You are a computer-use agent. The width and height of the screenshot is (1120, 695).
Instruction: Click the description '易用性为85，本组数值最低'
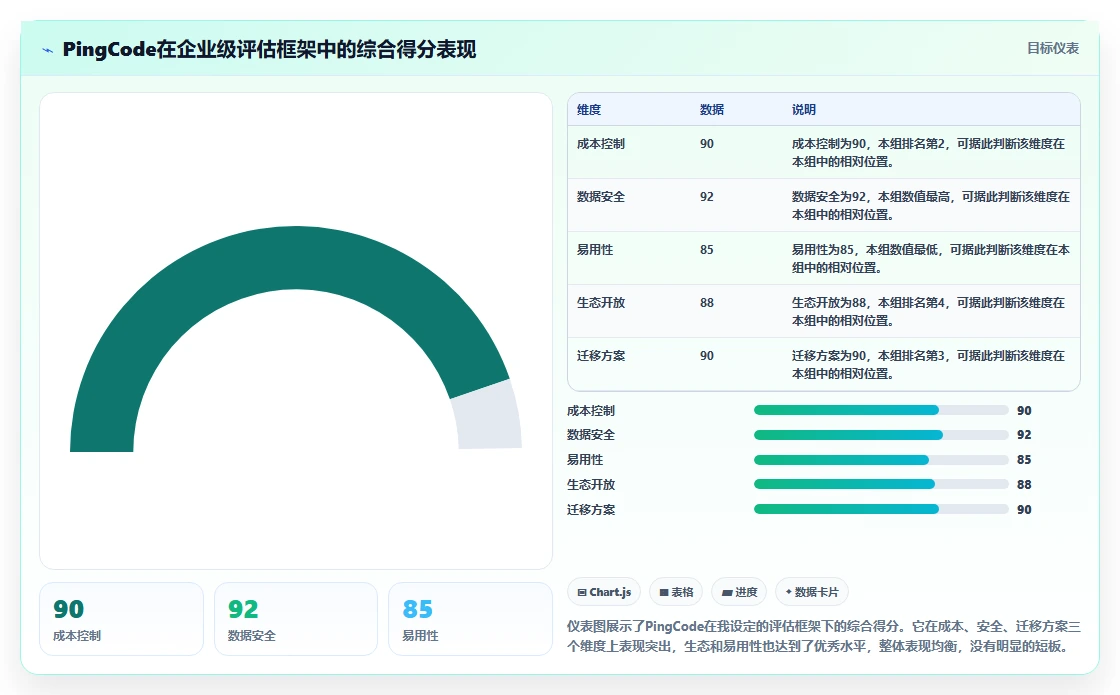[931, 258]
